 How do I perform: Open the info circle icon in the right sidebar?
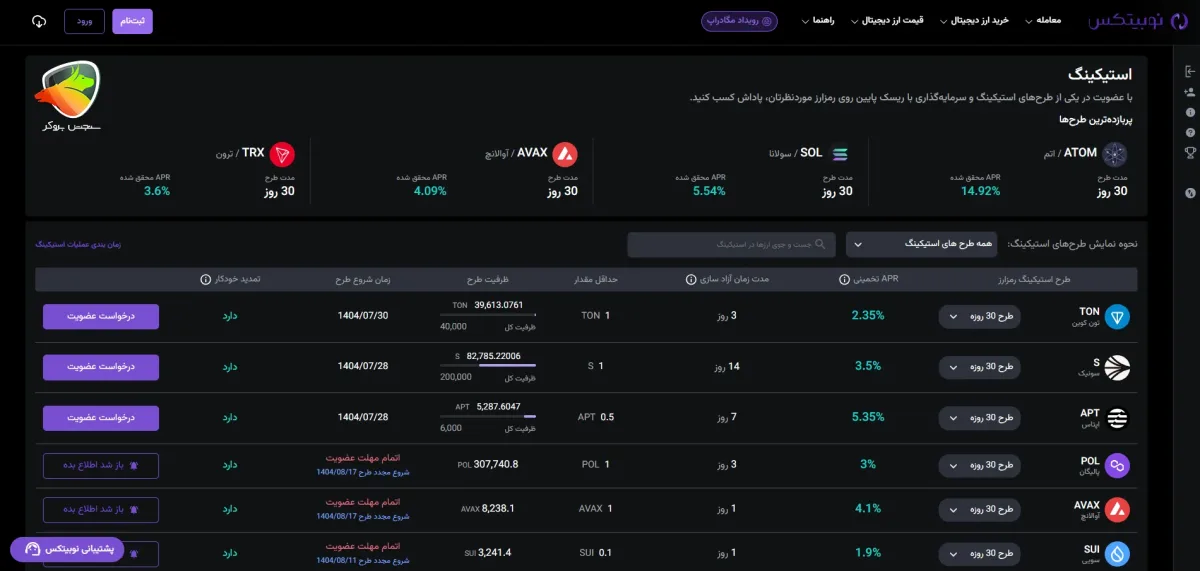pyautogui.click(x=1190, y=112)
